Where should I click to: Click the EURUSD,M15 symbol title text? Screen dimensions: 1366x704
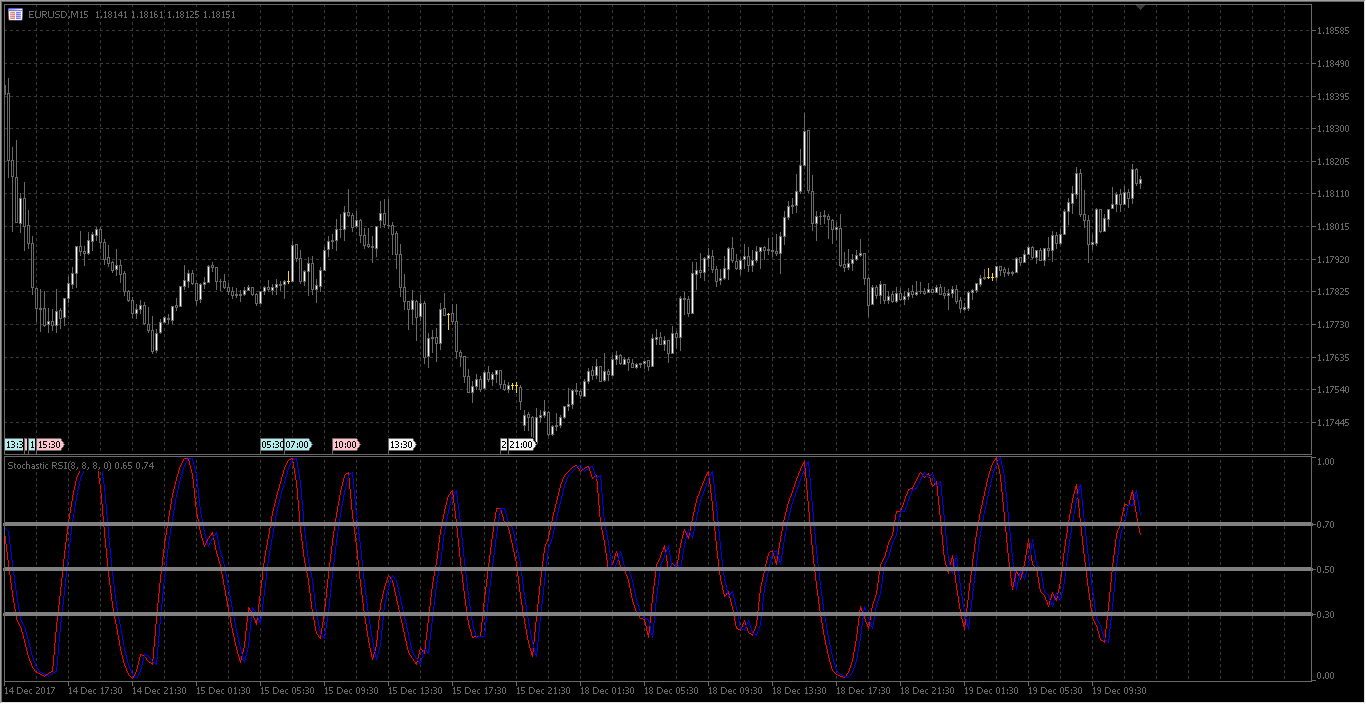tap(59, 14)
